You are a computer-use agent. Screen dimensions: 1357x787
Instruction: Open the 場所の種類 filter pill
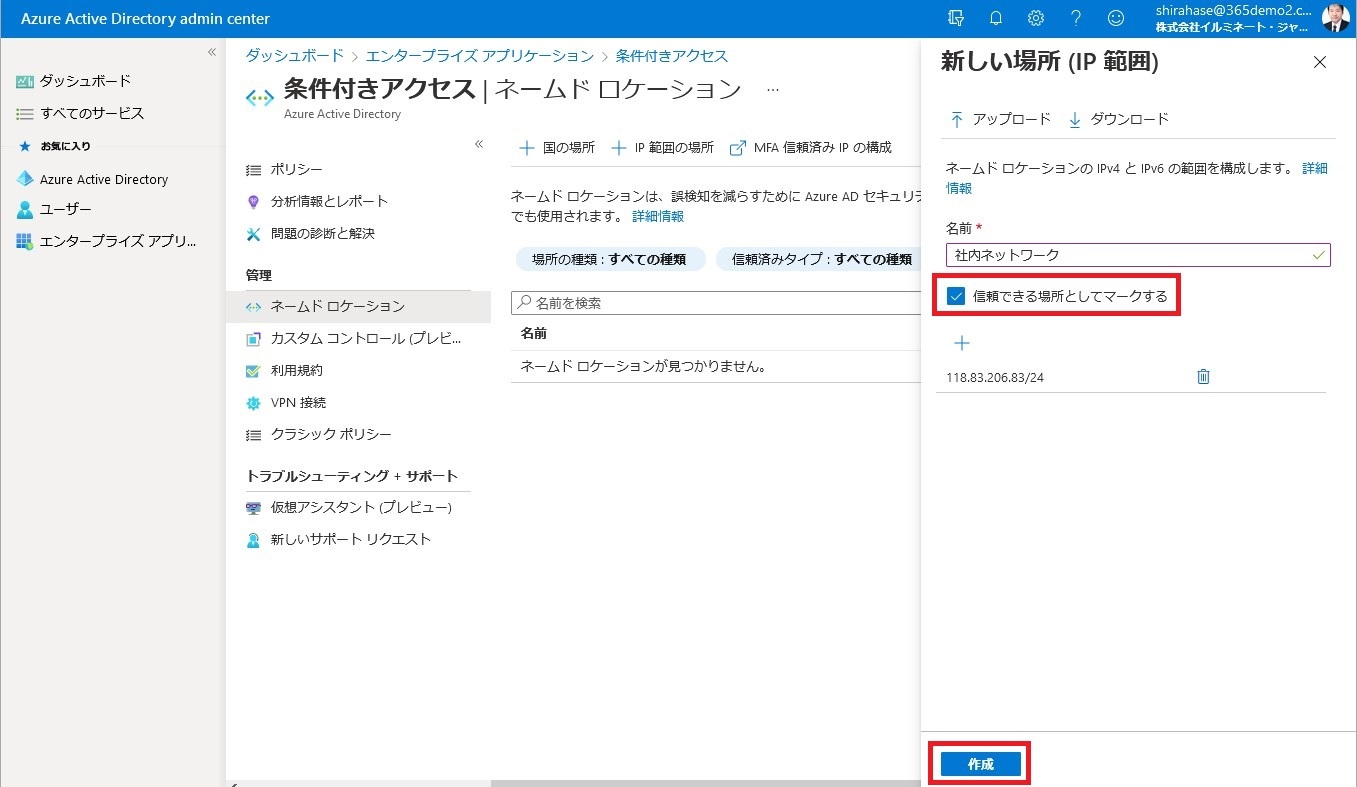(x=609, y=259)
